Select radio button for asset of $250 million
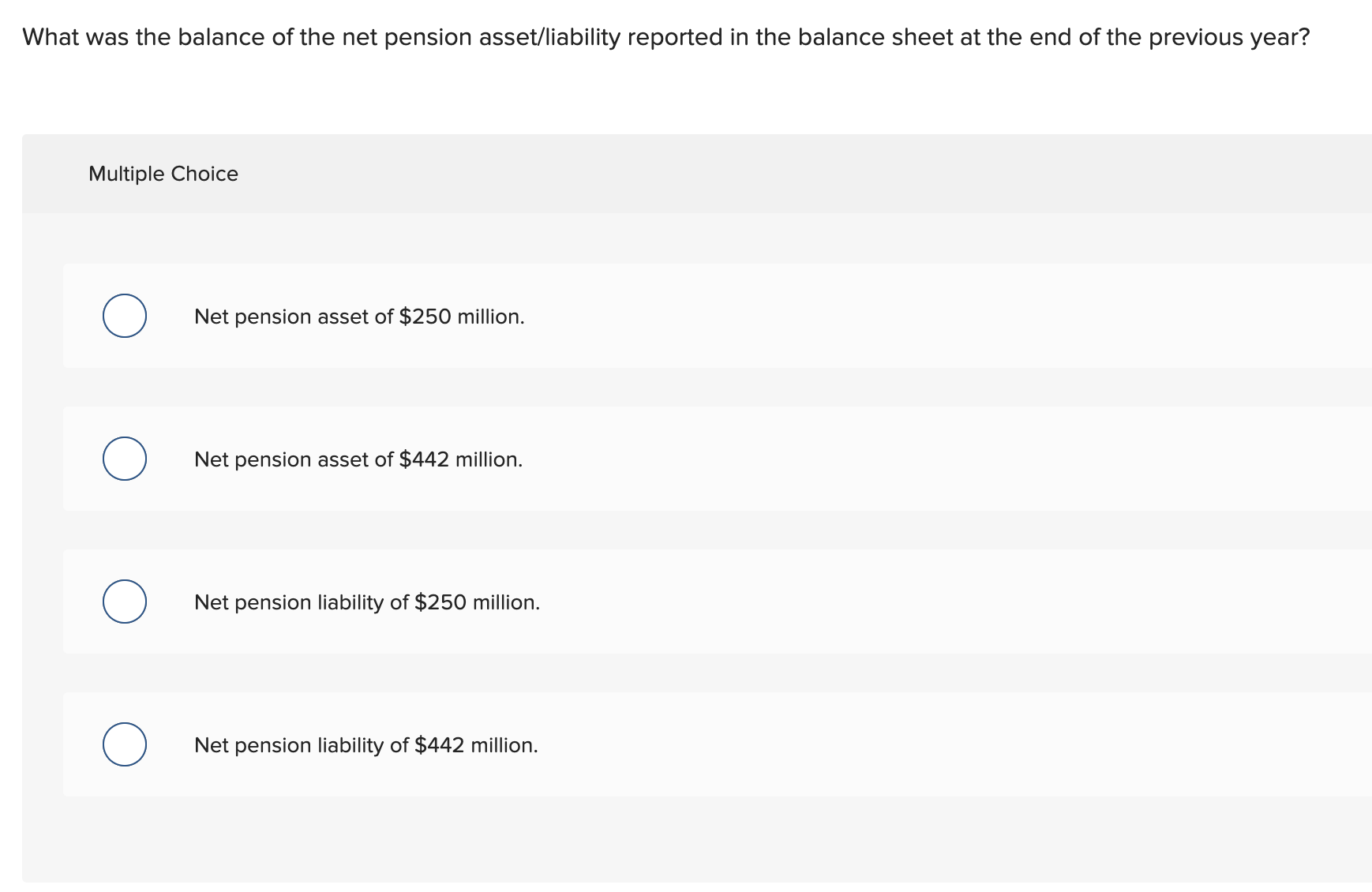The image size is (1372, 892). coord(125,316)
